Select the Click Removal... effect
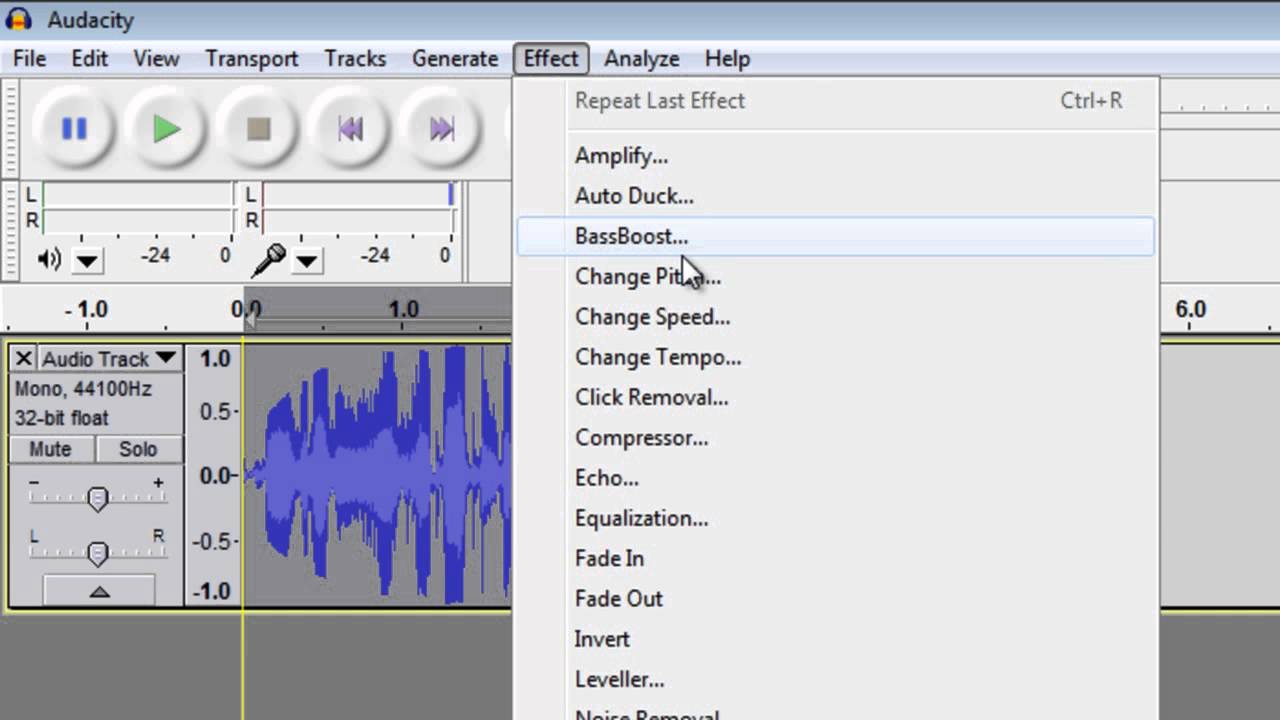1280x720 pixels. tap(836, 397)
